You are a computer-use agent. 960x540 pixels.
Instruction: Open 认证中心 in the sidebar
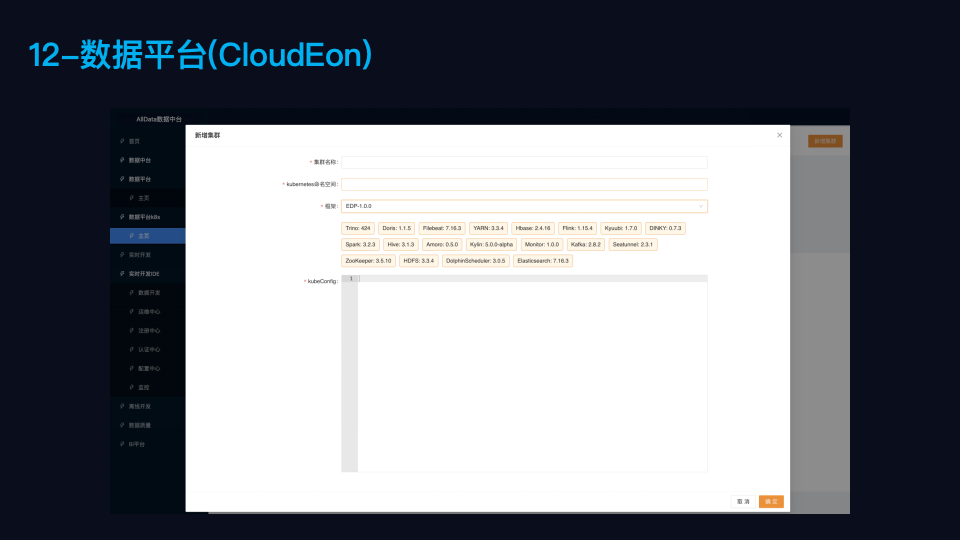click(148, 350)
